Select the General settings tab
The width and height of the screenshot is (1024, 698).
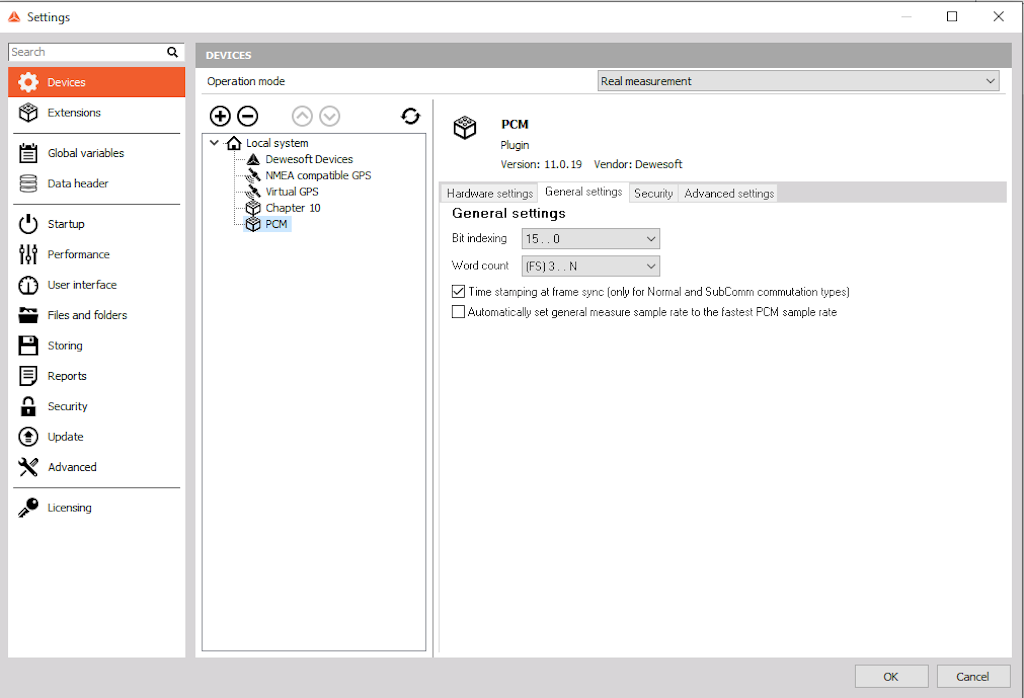(x=583, y=192)
